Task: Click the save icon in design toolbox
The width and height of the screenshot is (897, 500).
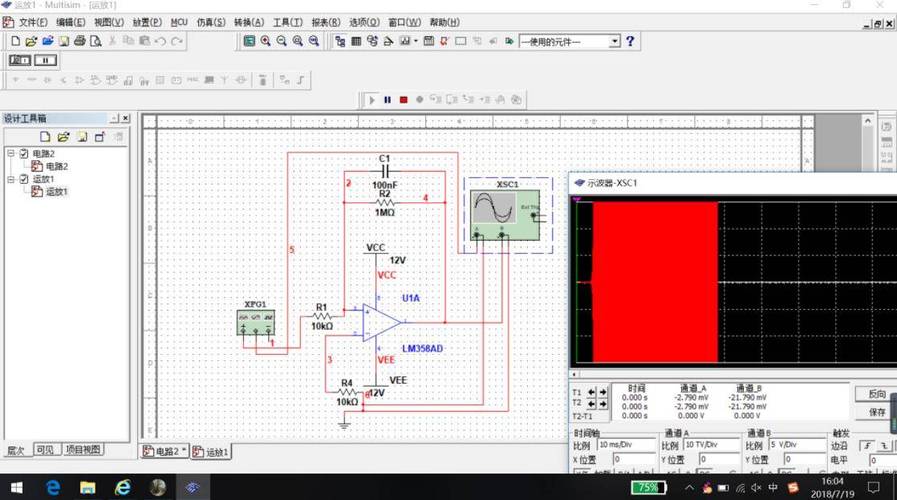Action: [x=82, y=137]
